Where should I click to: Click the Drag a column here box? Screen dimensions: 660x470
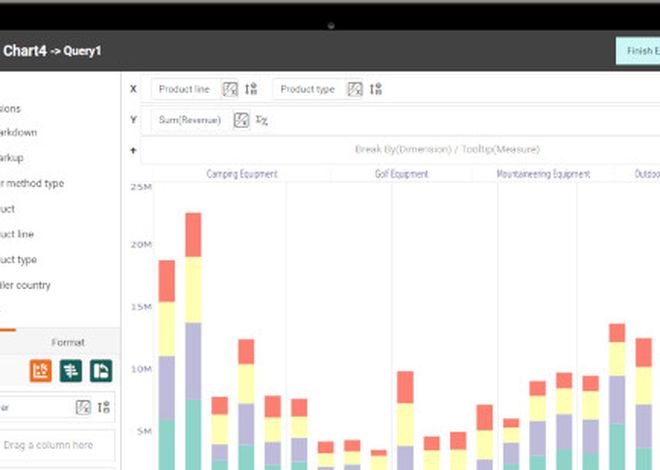[x=57, y=445]
